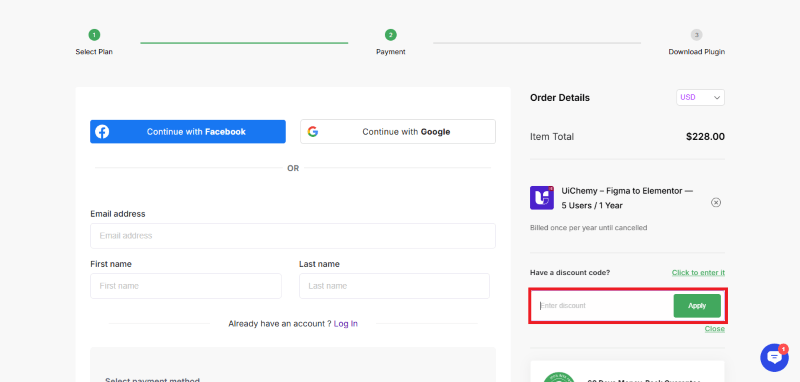
Task: Focus the Email address field
Action: [293, 236]
